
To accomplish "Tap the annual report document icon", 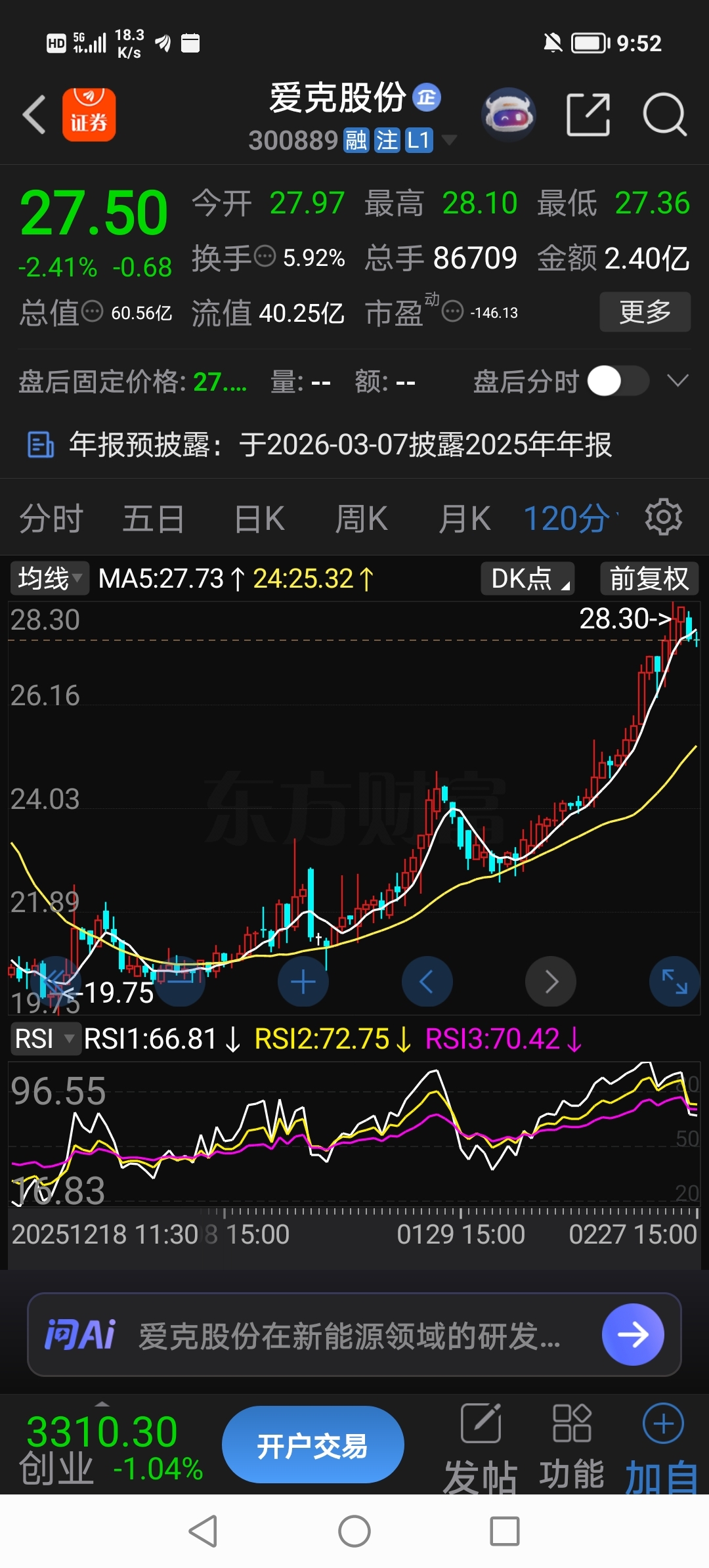I will click(x=41, y=445).
